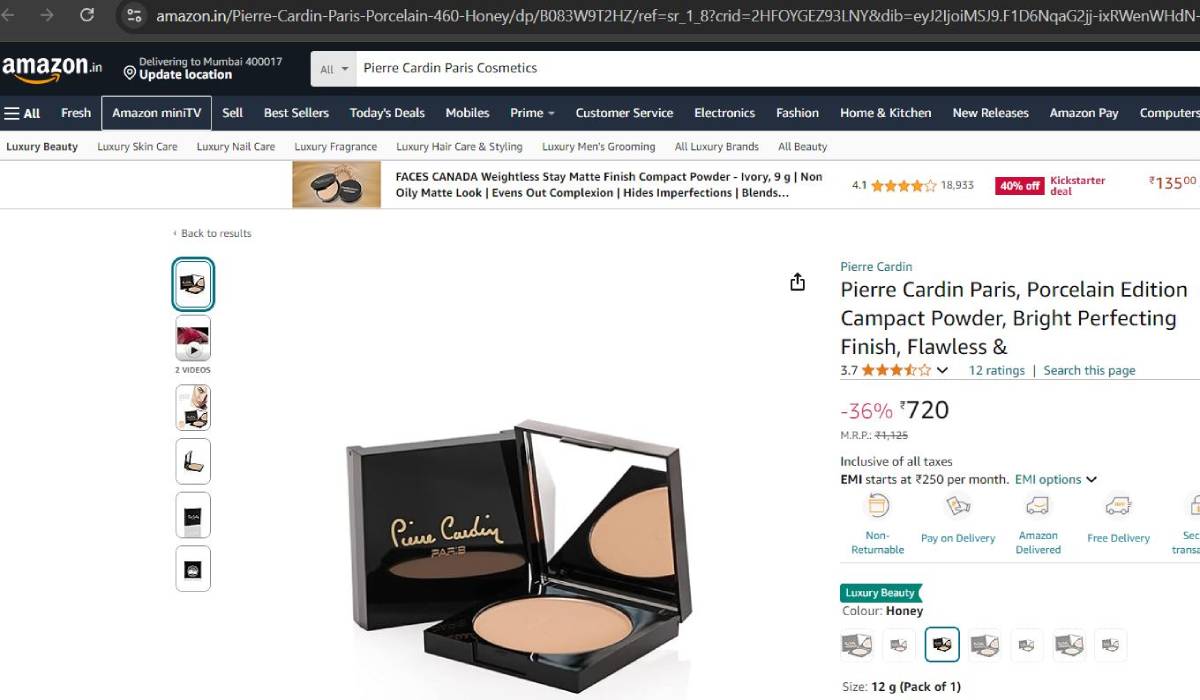Click the Free Delivery truck icon
Image resolution: width=1200 pixels, height=700 pixels.
click(x=1118, y=506)
